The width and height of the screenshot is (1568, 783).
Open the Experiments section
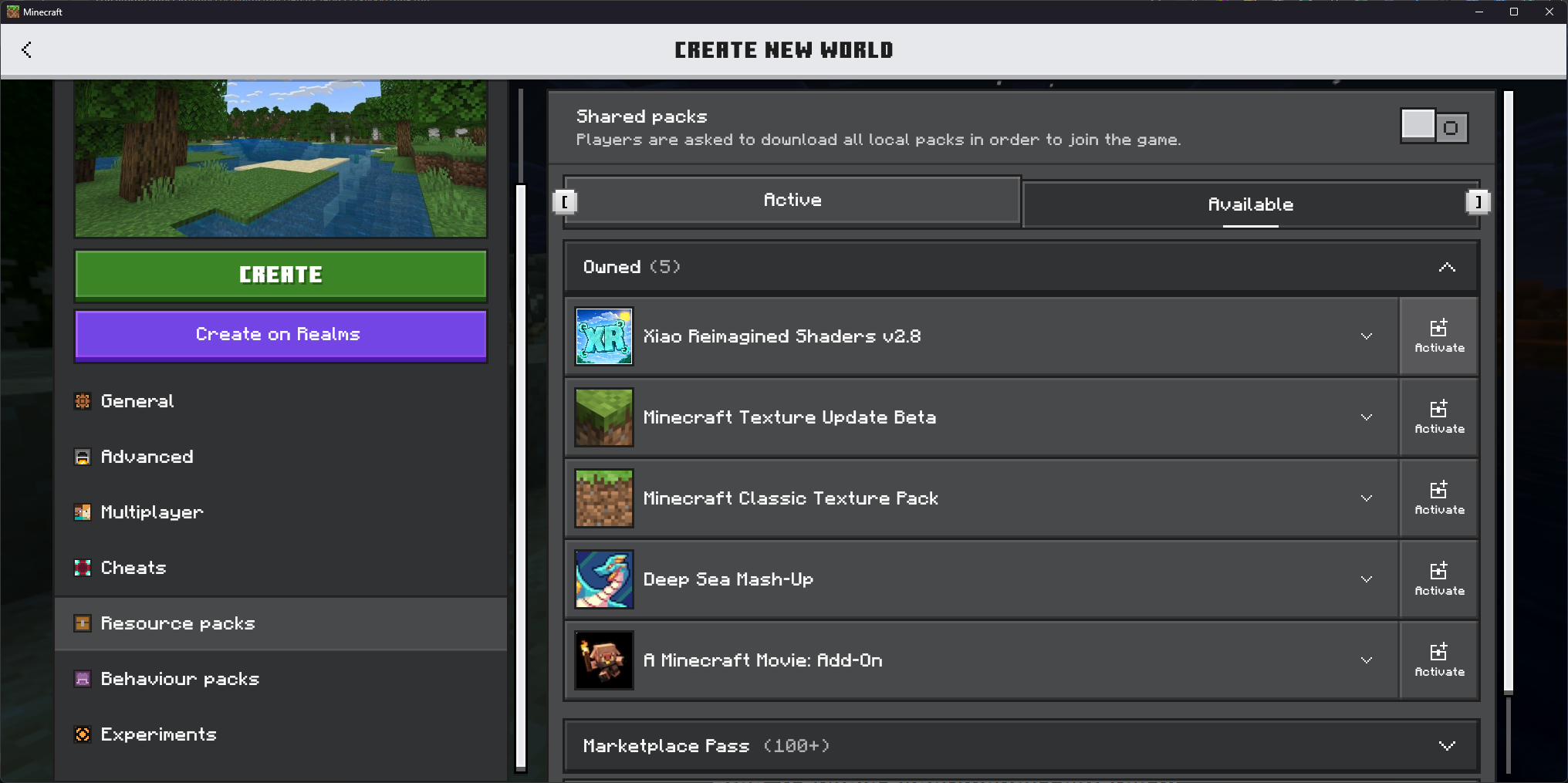281,734
